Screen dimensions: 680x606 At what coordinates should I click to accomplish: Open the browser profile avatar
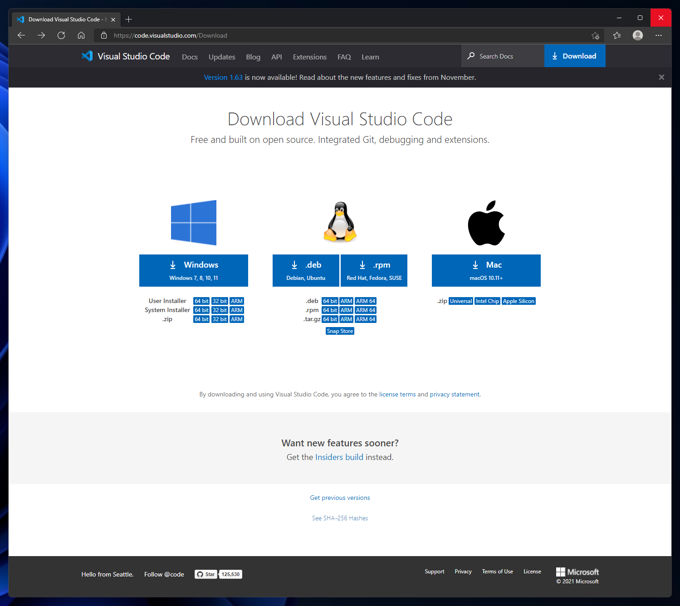point(638,36)
